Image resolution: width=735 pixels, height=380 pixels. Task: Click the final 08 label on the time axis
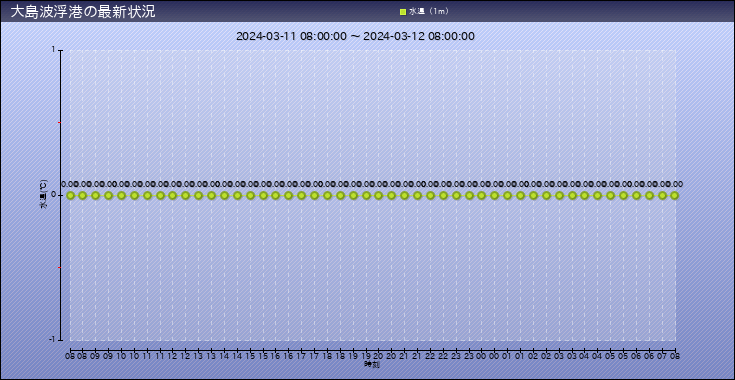coord(675,357)
